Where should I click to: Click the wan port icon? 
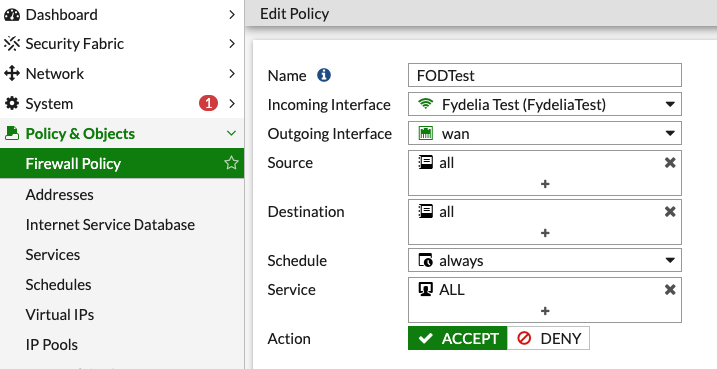tap(426, 134)
